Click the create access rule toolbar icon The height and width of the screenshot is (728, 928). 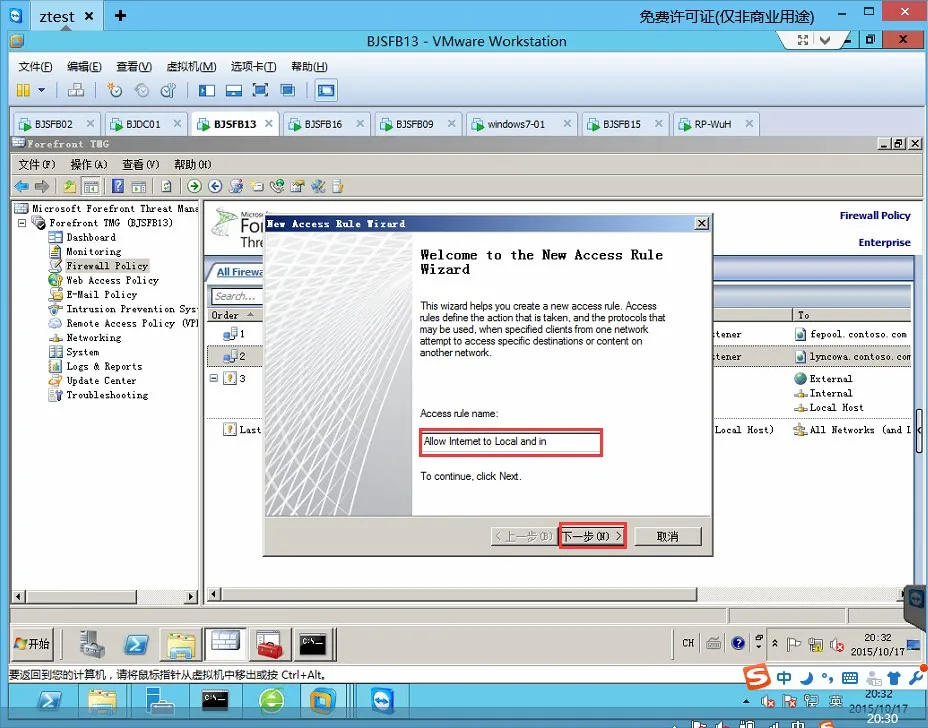[256, 186]
